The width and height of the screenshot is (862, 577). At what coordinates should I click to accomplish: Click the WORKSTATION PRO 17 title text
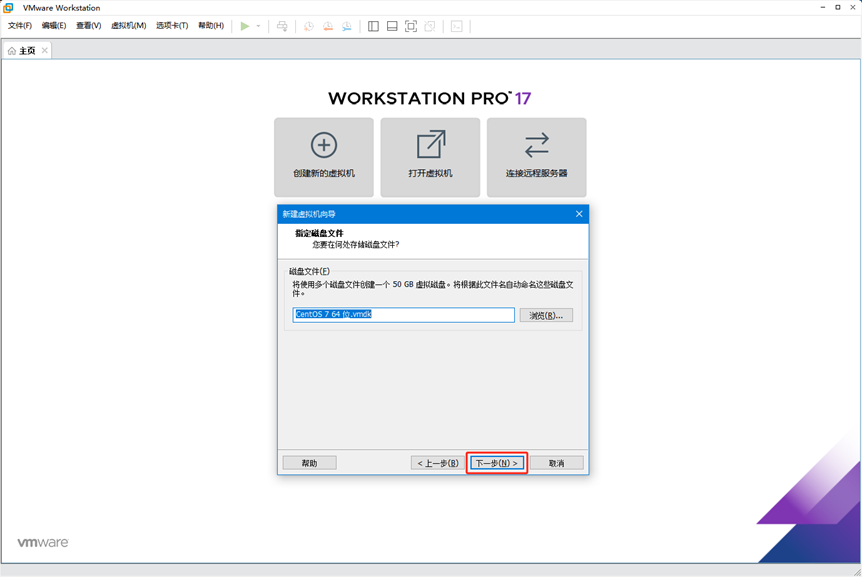click(x=430, y=98)
